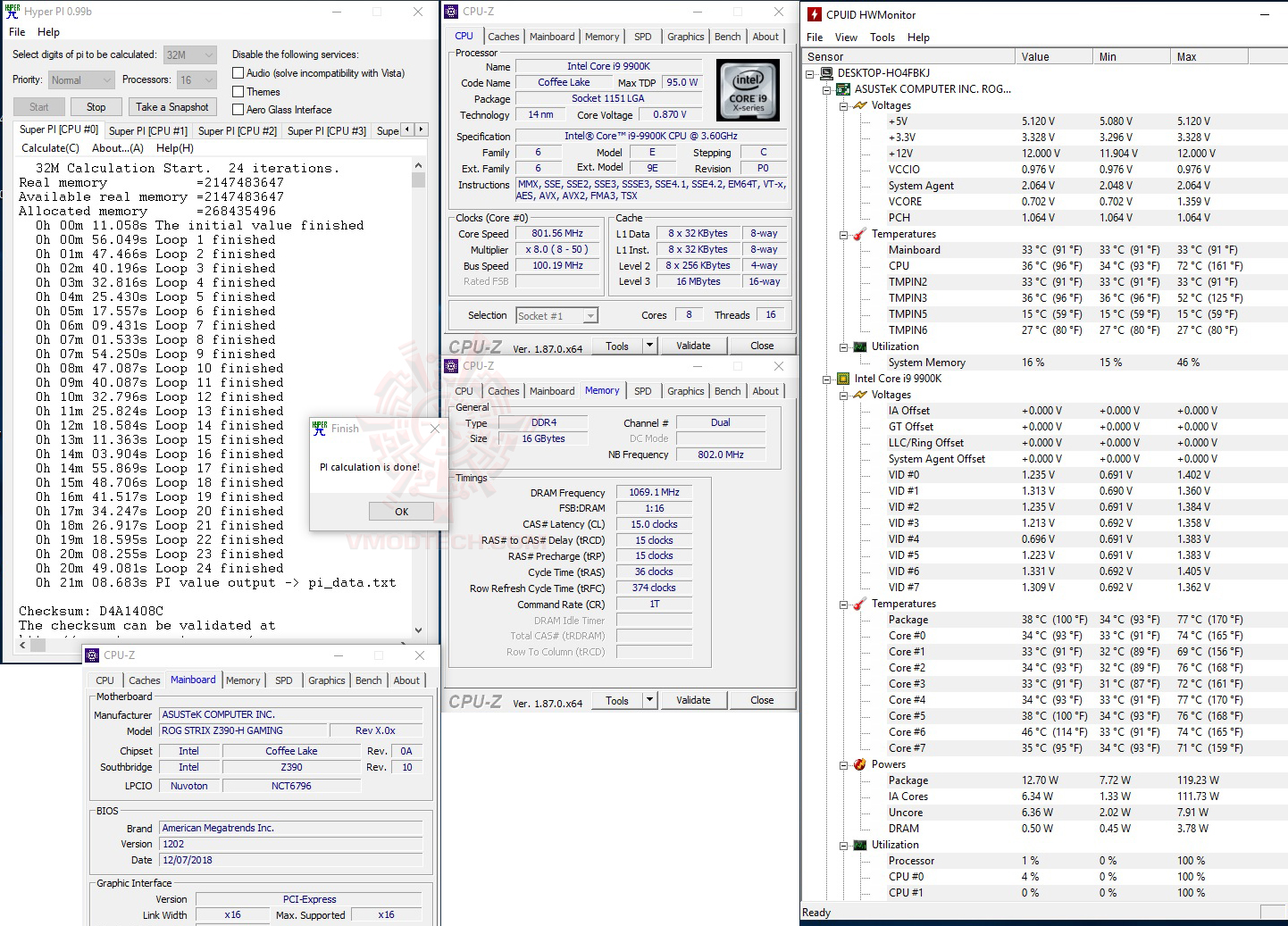Click Close in Memory CPU-Z window
Screen dimensions: 1288x926
762,700
